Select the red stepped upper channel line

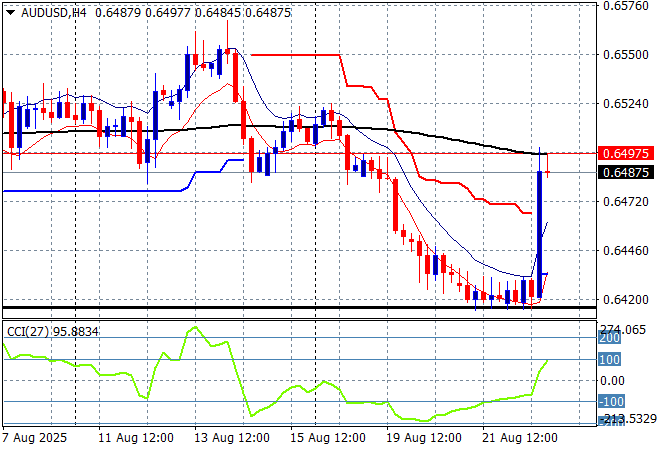tap(300, 54)
